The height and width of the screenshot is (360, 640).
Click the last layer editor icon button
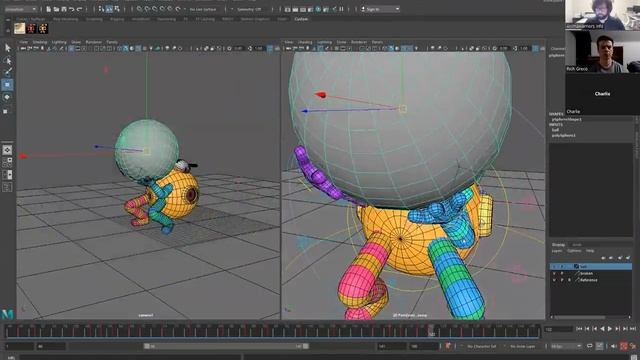(x=628, y=258)
